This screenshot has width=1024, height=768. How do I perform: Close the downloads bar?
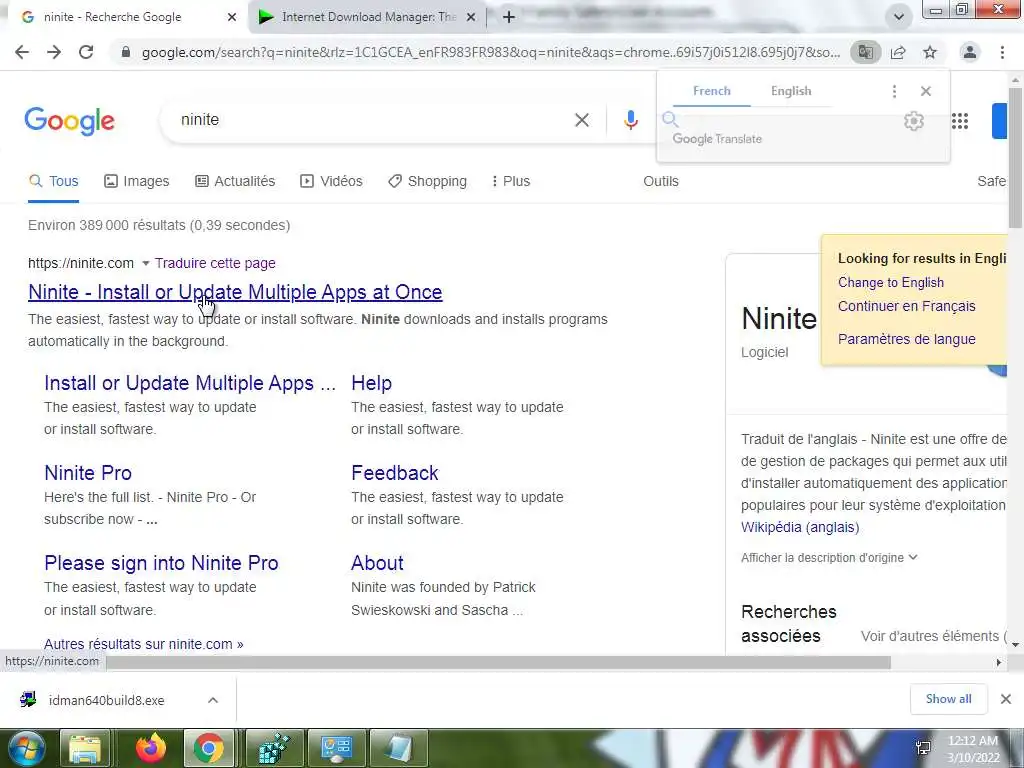point(1006,699)
